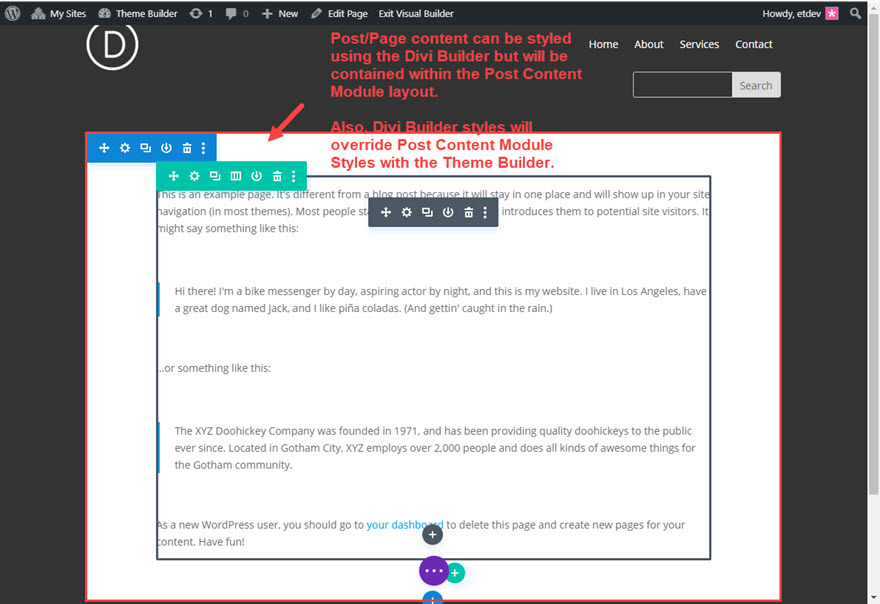Open section settings gear in blue toolbar
Image resolution: width=880 pixels, height=604 pixels.
(125, 148)
